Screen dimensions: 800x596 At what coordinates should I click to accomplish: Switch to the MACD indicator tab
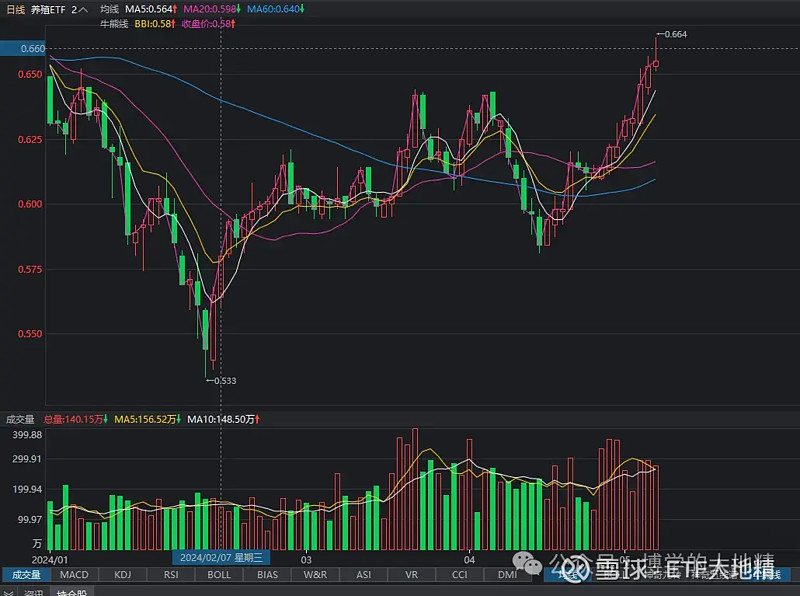74,574
